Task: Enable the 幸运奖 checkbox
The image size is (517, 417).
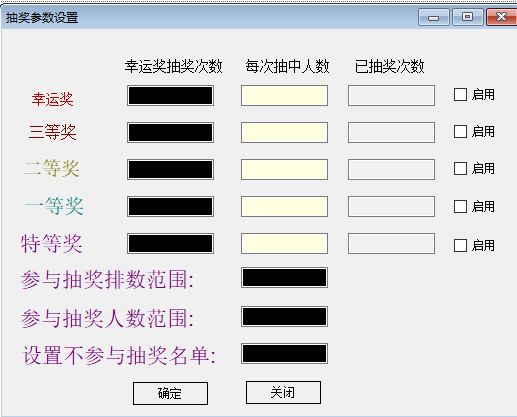Action: (x=460, y=95)
